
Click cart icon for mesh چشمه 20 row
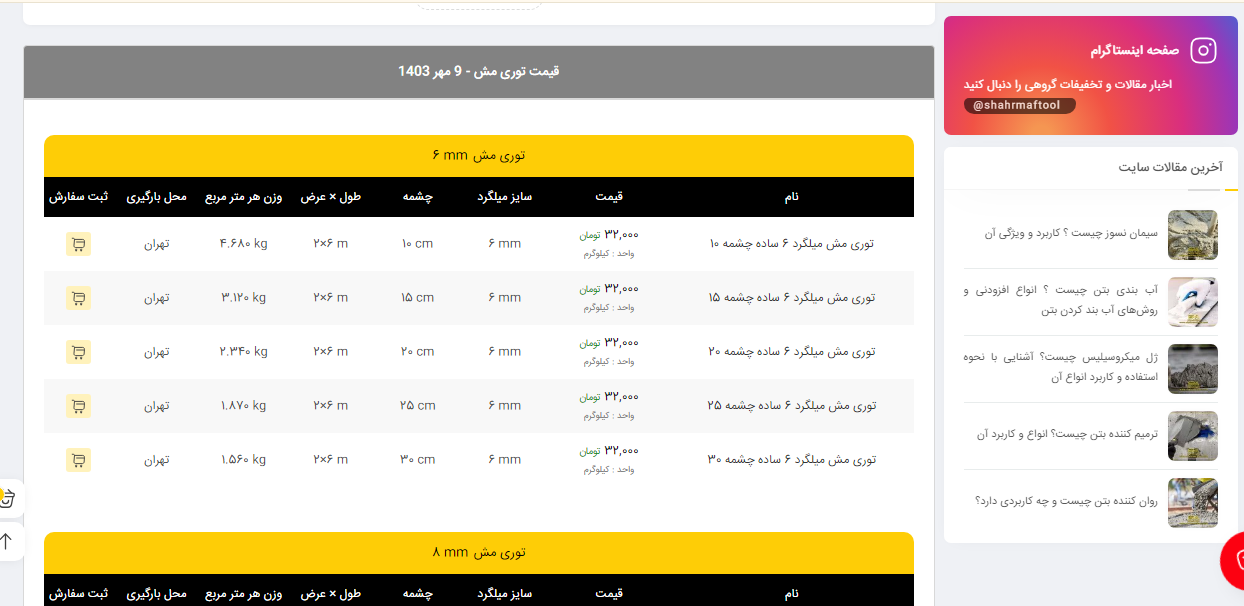coord(78,352)
